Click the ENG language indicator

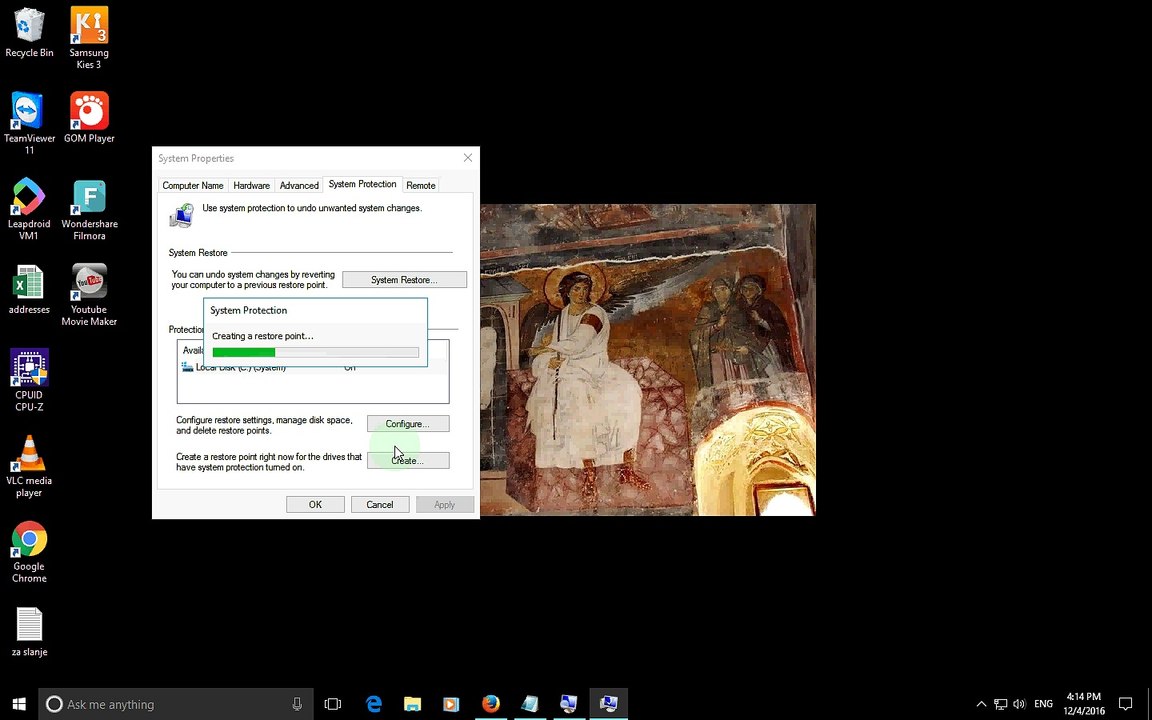point(1043,704)
